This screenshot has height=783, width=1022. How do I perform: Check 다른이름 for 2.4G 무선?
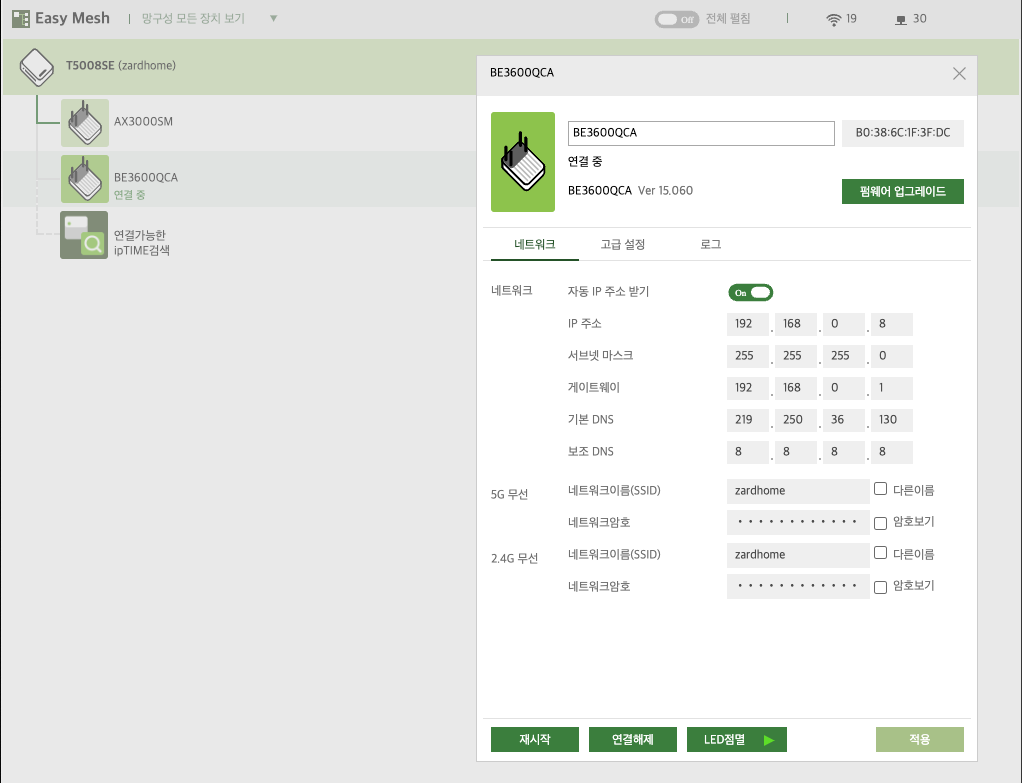pyautogui.click(x=881, y=553)
